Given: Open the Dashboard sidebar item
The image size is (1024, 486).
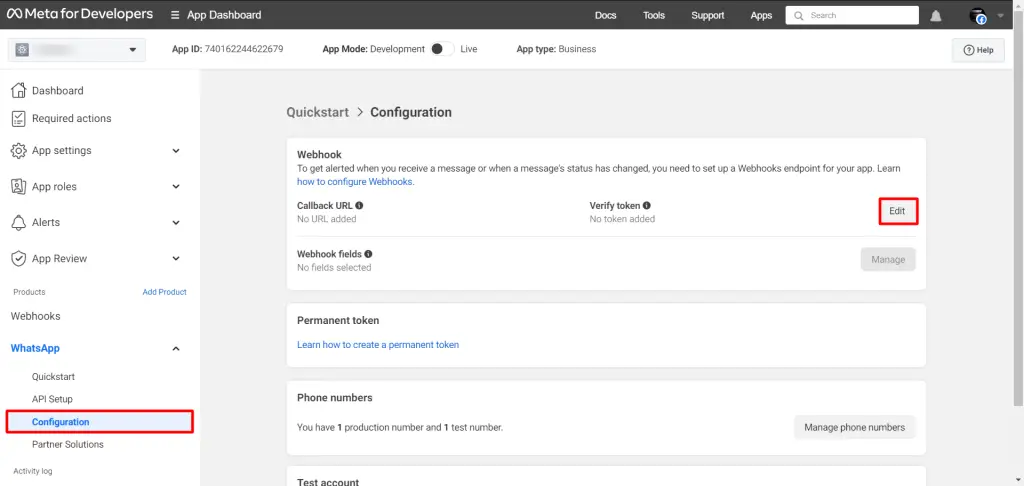Looking at the screenshot, I should pos(57,91).
